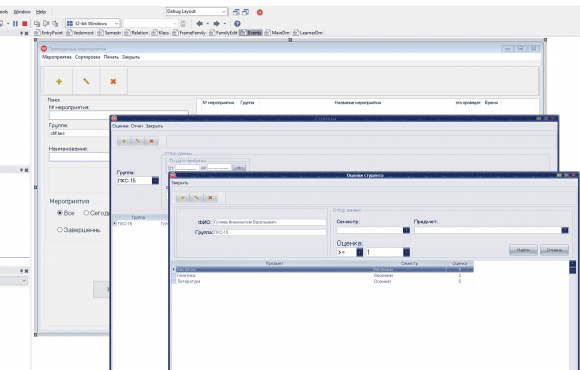Screen dimensions: 580x370
Task: Click the "Отмена" cancel button
Action: [554, 250]
